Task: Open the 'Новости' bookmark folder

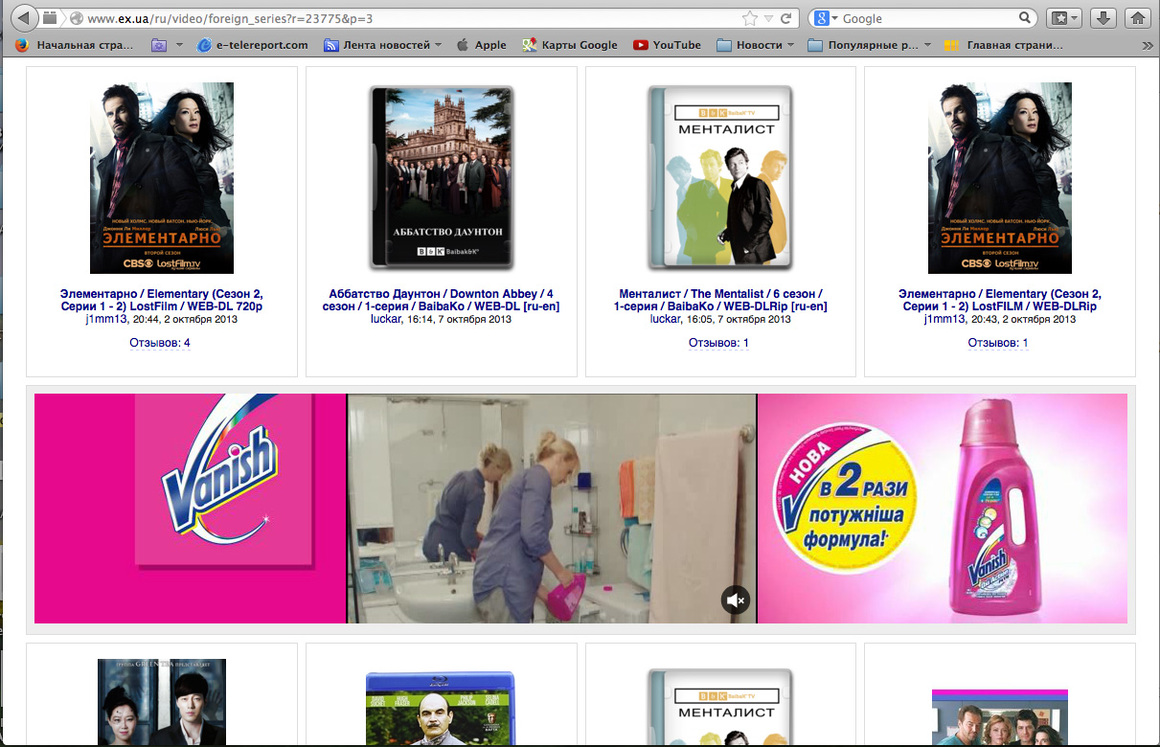Action: (x=749, y=45)
